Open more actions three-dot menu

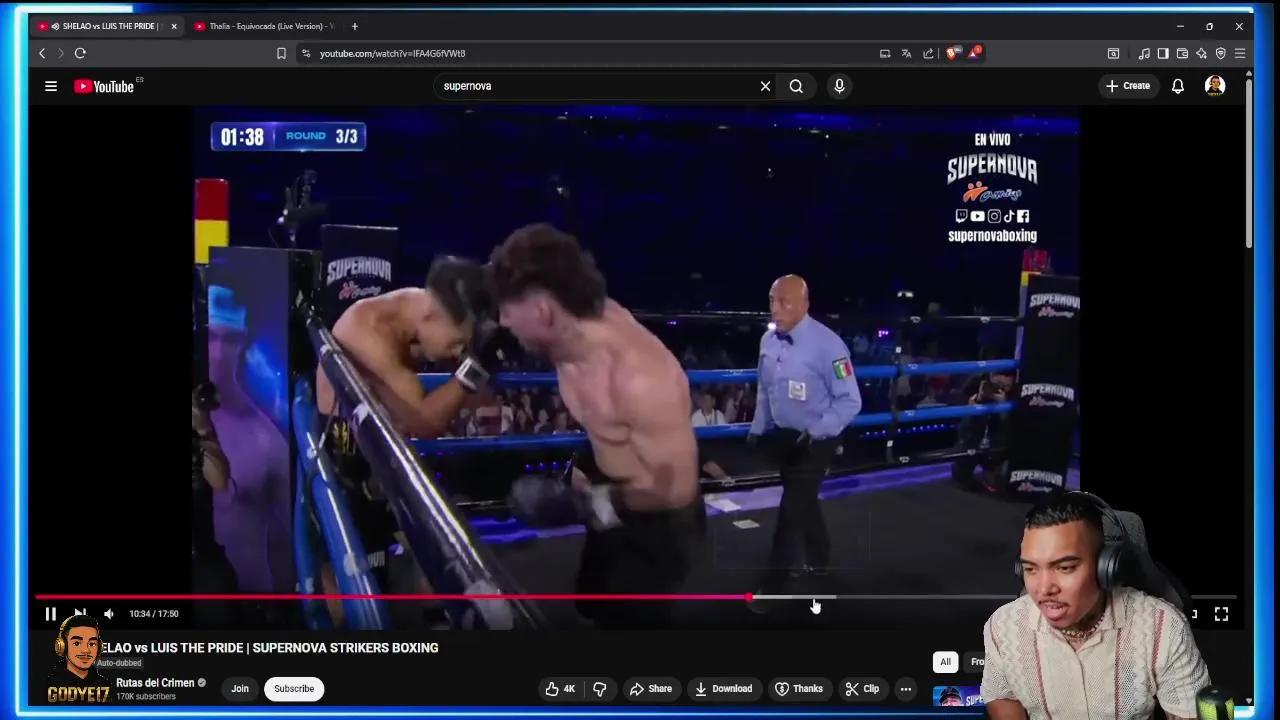click(x=905, y=689)
